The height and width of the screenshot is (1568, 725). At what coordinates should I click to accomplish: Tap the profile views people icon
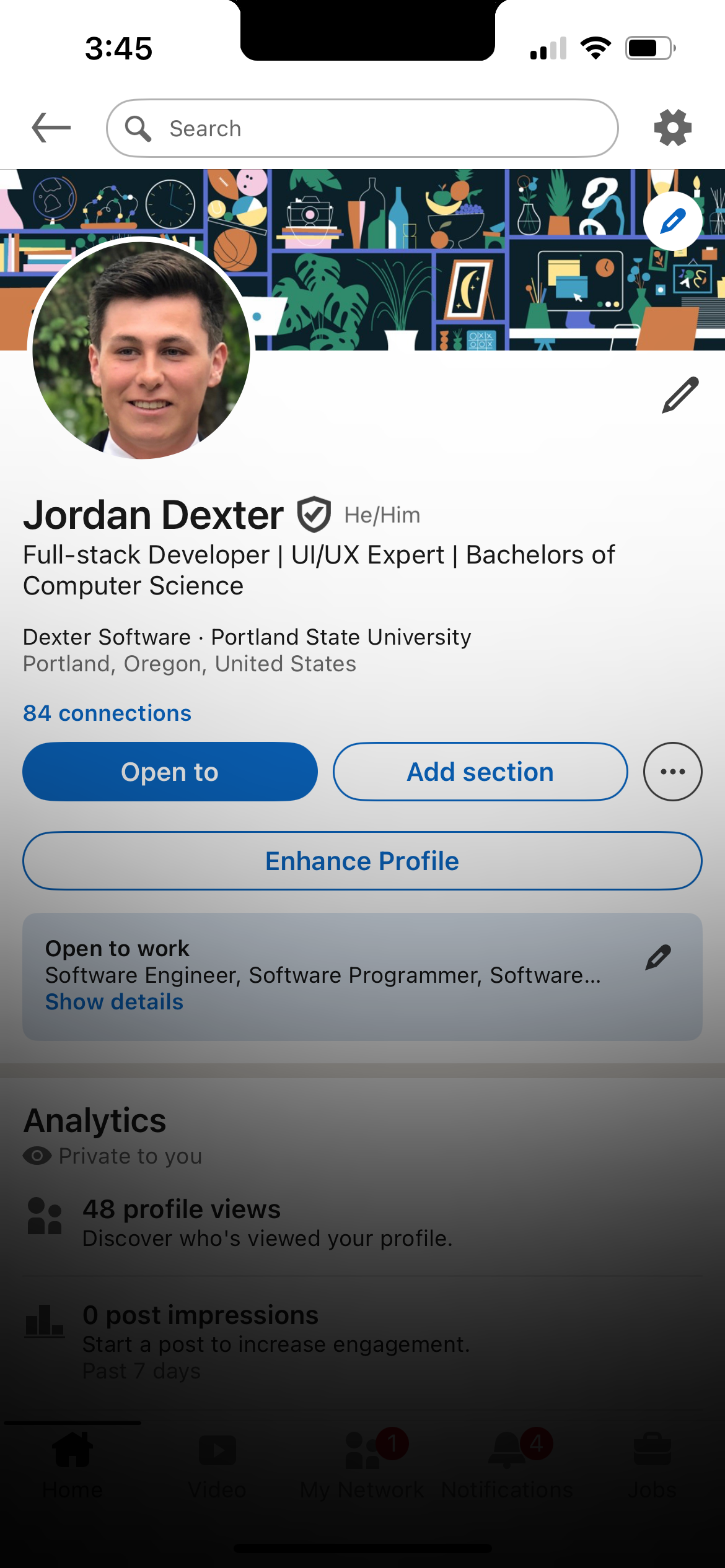click(45, 1216)
